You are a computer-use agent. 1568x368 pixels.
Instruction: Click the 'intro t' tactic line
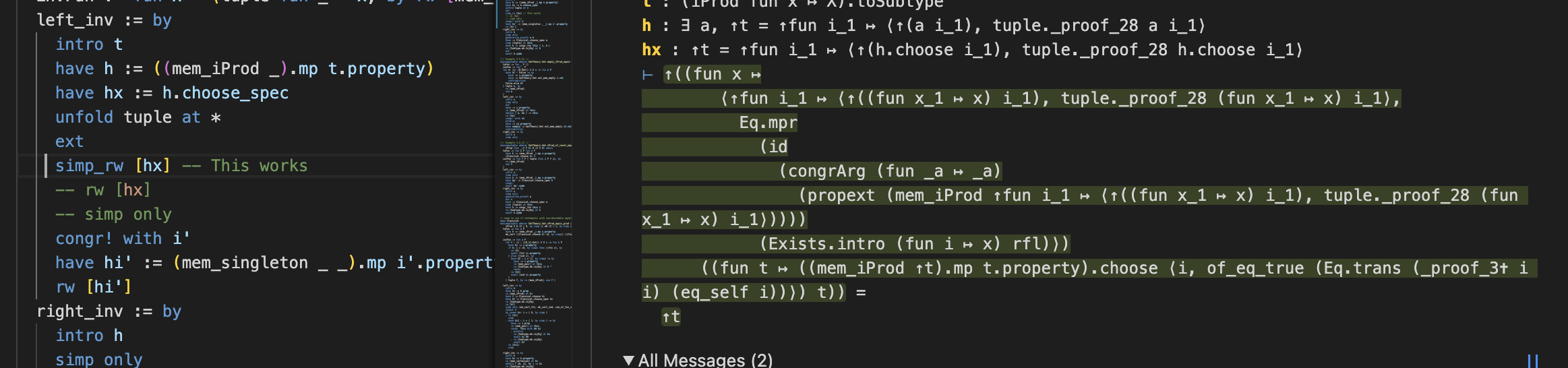pyautogui.click(x=88, y=44)
